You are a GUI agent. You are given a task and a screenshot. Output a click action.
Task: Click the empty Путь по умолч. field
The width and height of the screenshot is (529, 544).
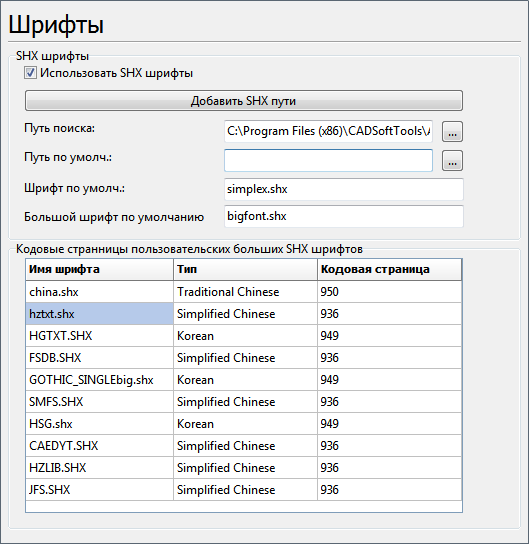point(328,160)
